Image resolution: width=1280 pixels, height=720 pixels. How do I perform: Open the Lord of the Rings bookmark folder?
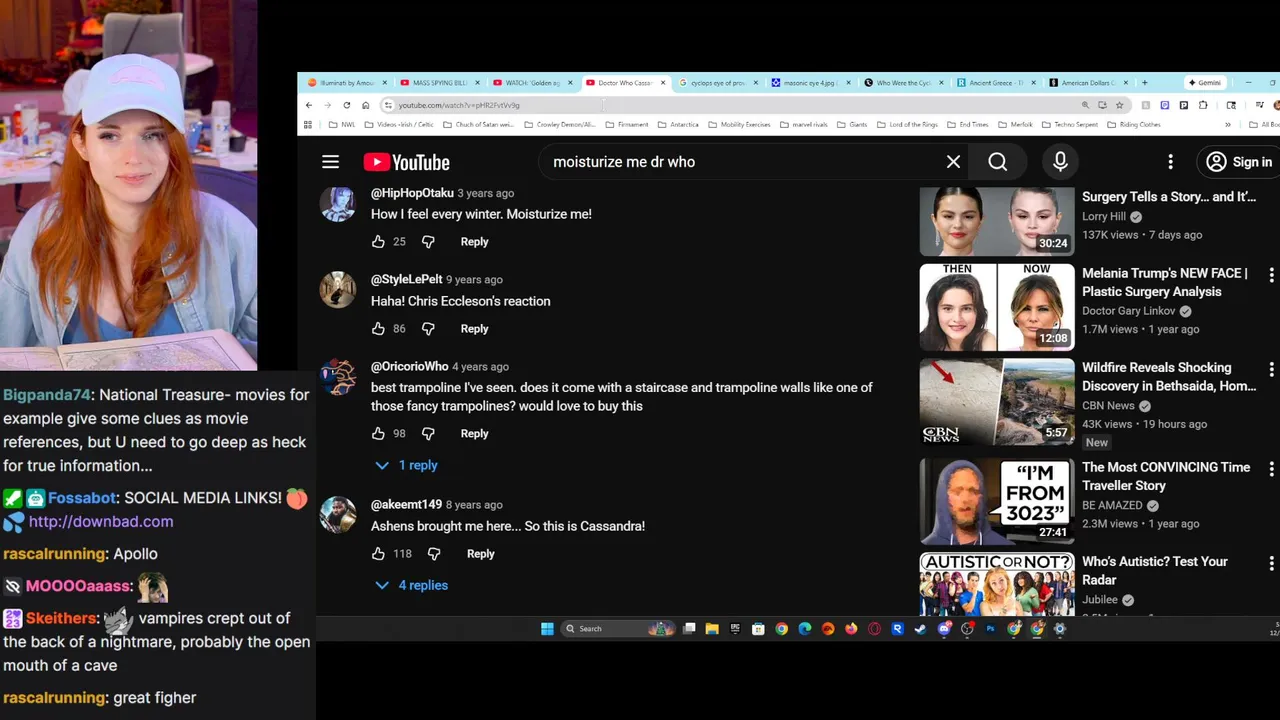(908, 125)
